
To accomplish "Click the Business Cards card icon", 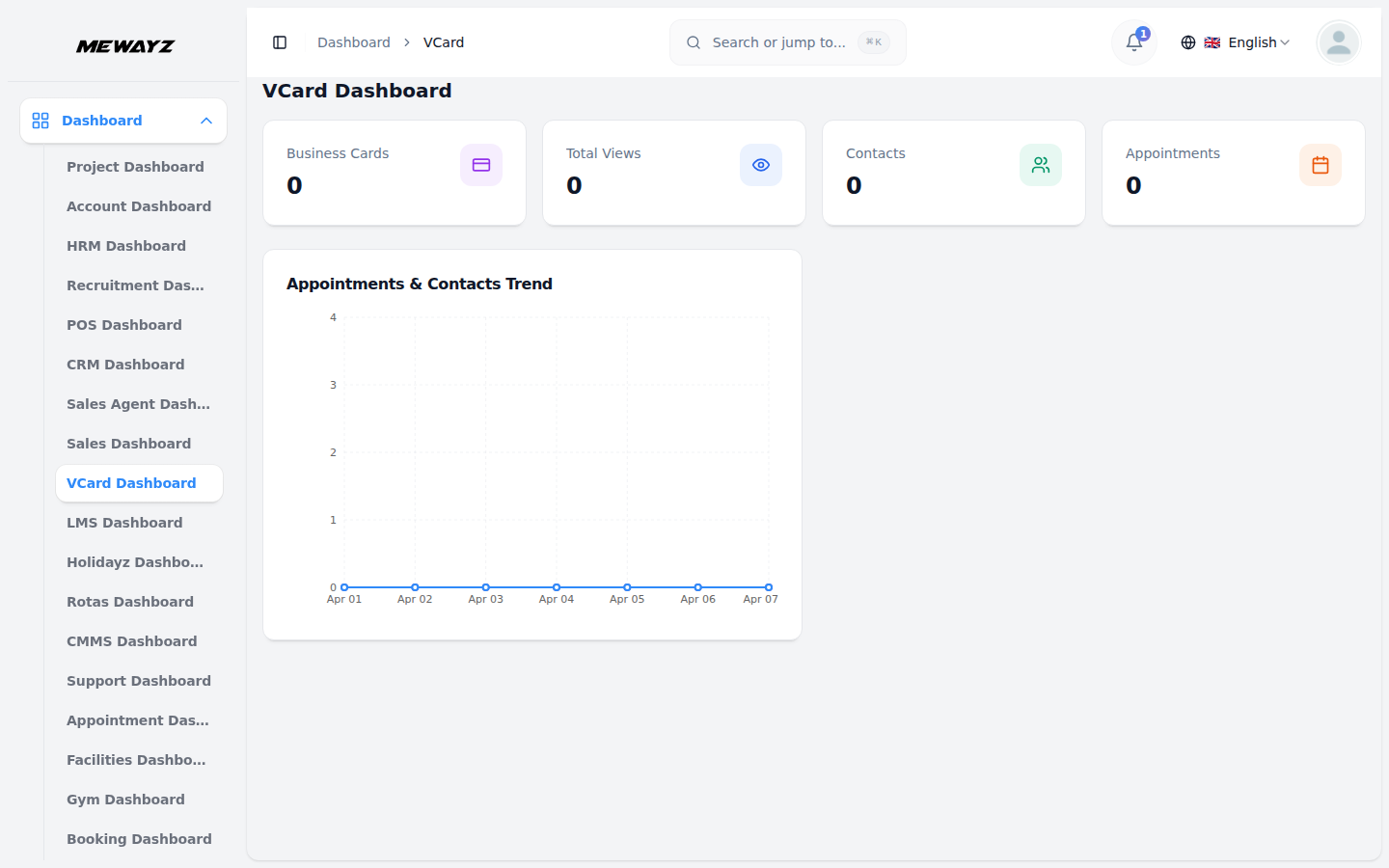I will click(x=481, y=165).
